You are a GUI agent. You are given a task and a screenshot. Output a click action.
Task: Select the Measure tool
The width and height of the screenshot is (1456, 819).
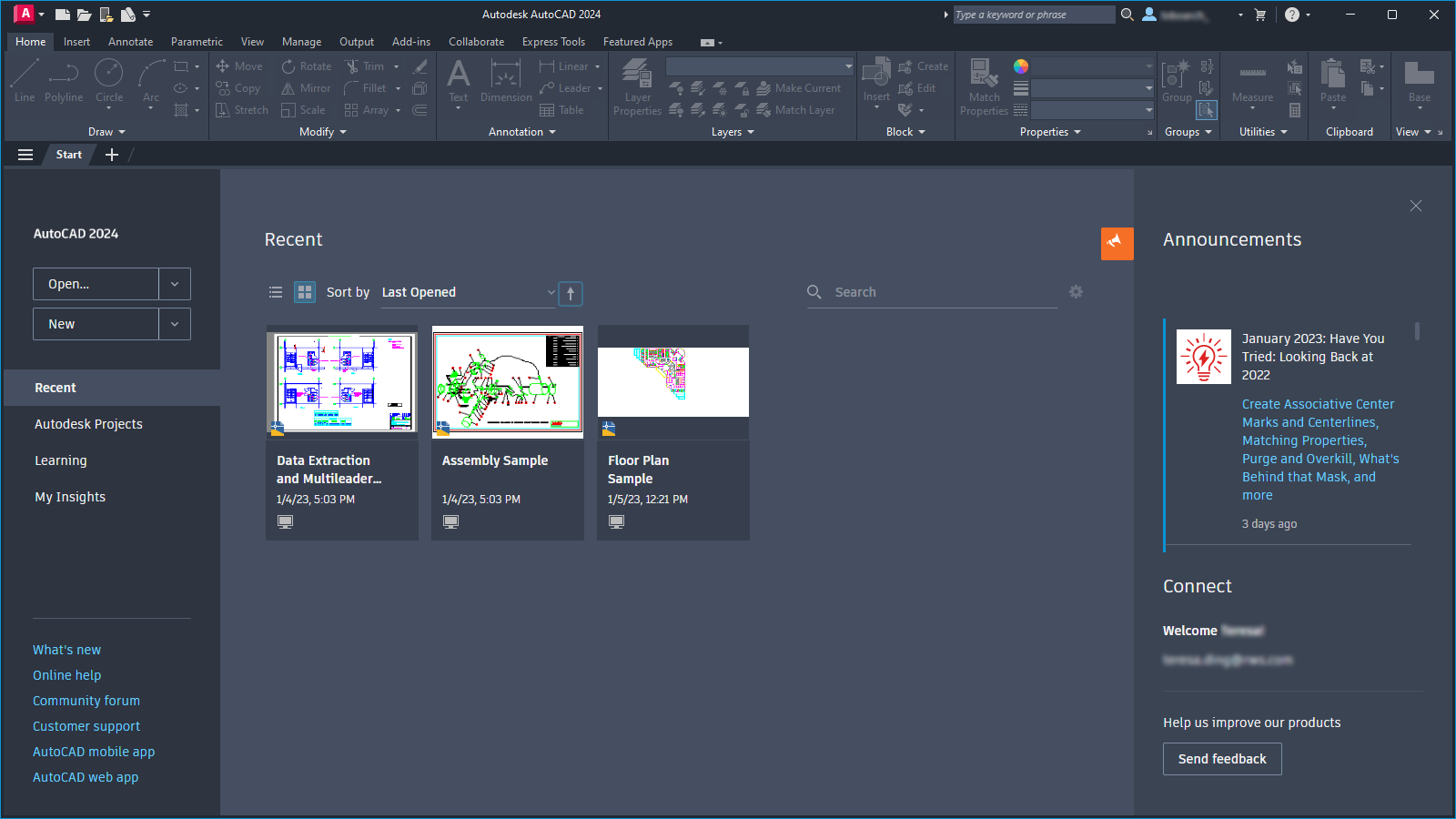(1252, 86)
